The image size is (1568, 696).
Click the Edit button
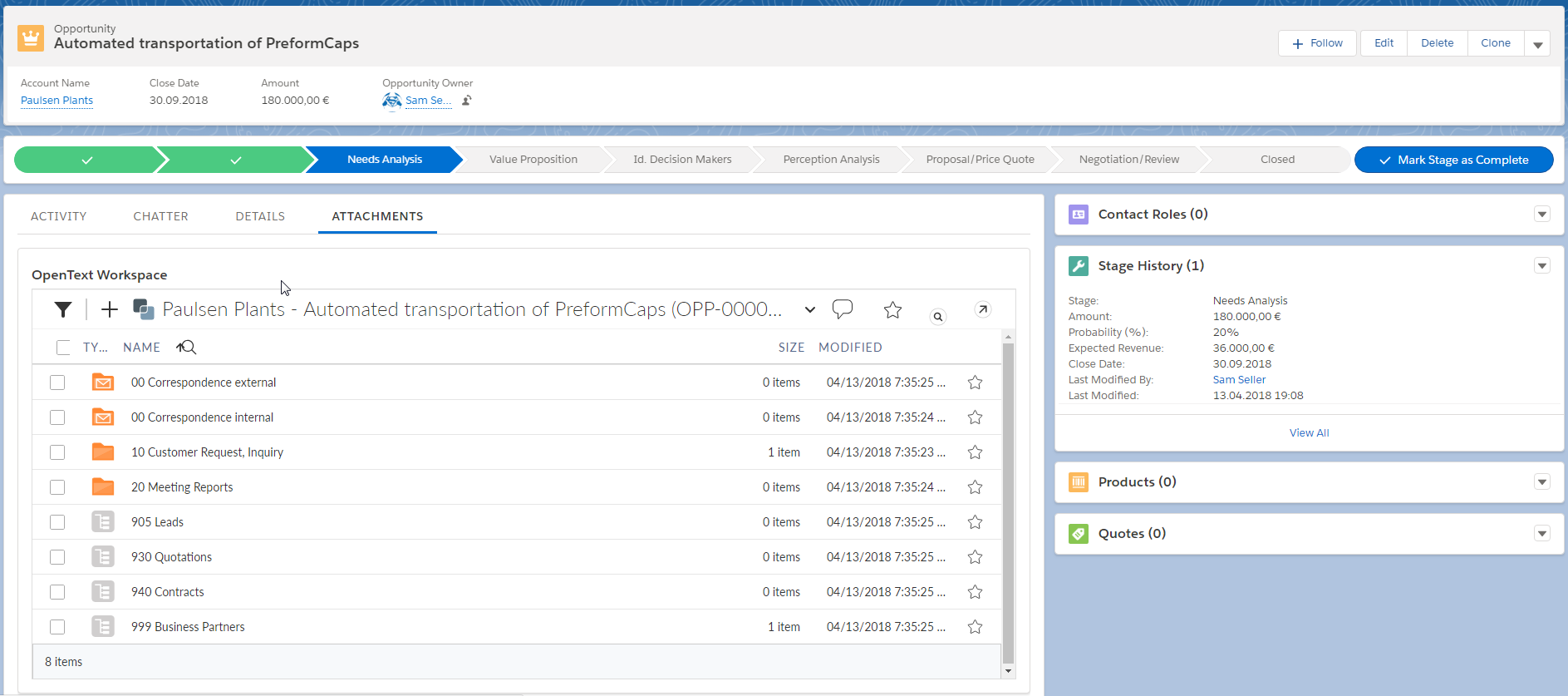pos(1384,43)
